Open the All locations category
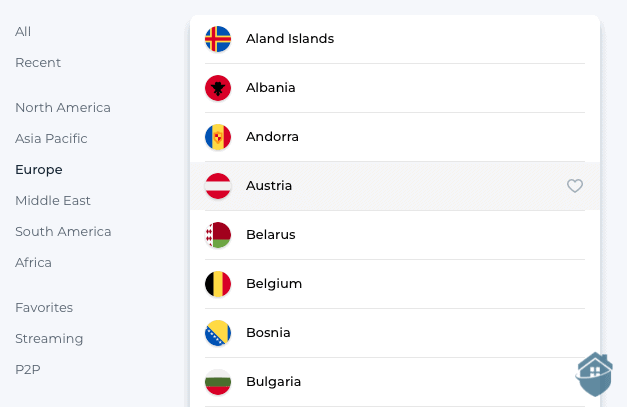Screen dimensions: 627x407 coord(23,32)
